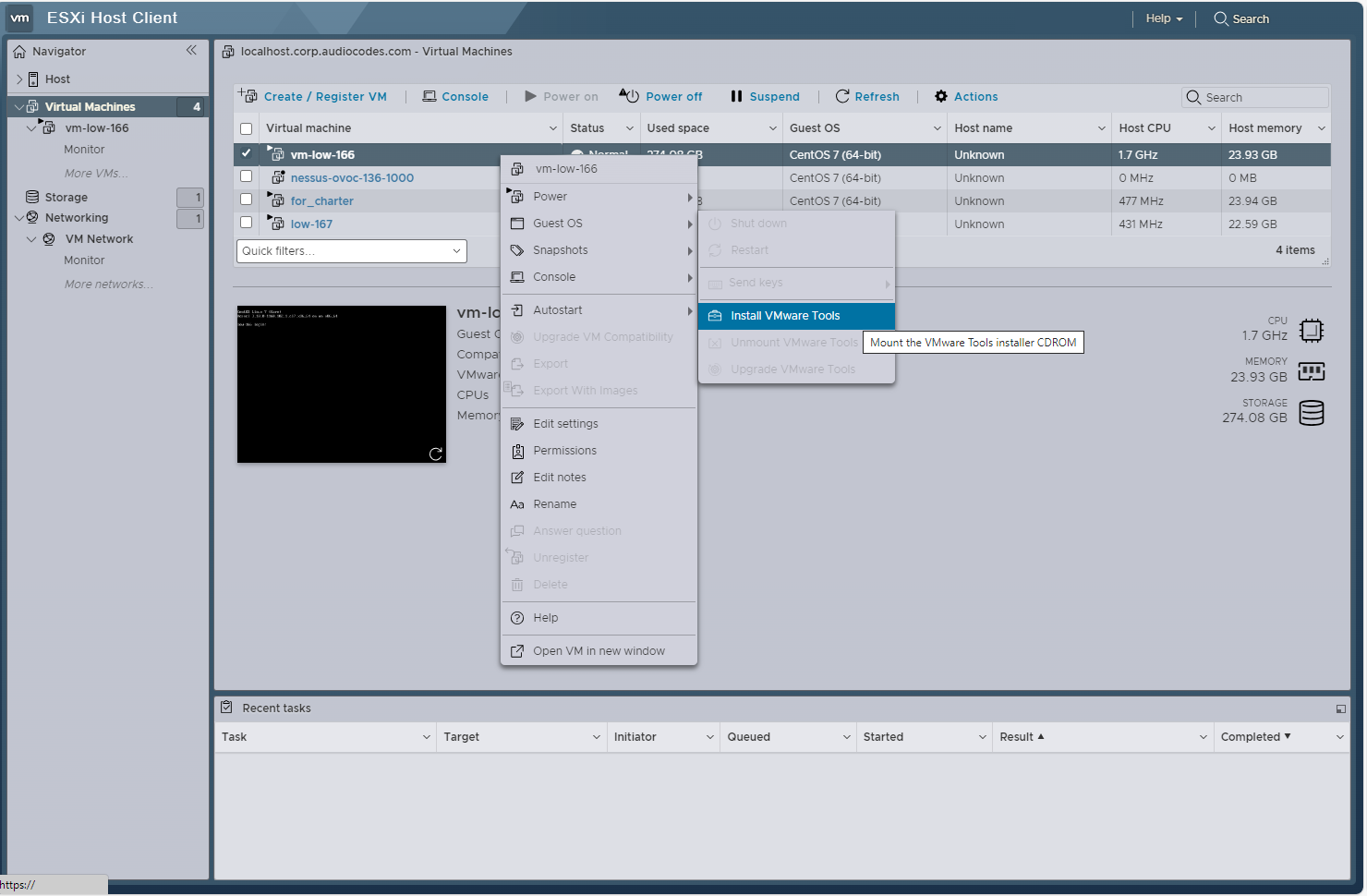Check the nessus-ovoc-136-1000 row checkbox

tap(246, 176)
